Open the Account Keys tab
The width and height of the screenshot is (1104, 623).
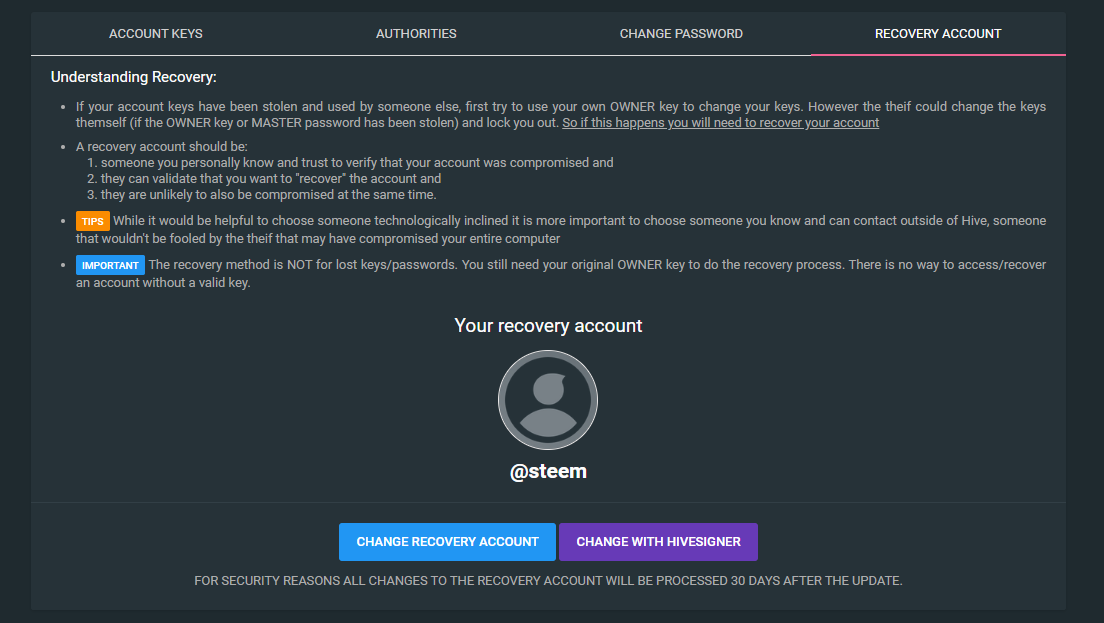coord(156,34)
